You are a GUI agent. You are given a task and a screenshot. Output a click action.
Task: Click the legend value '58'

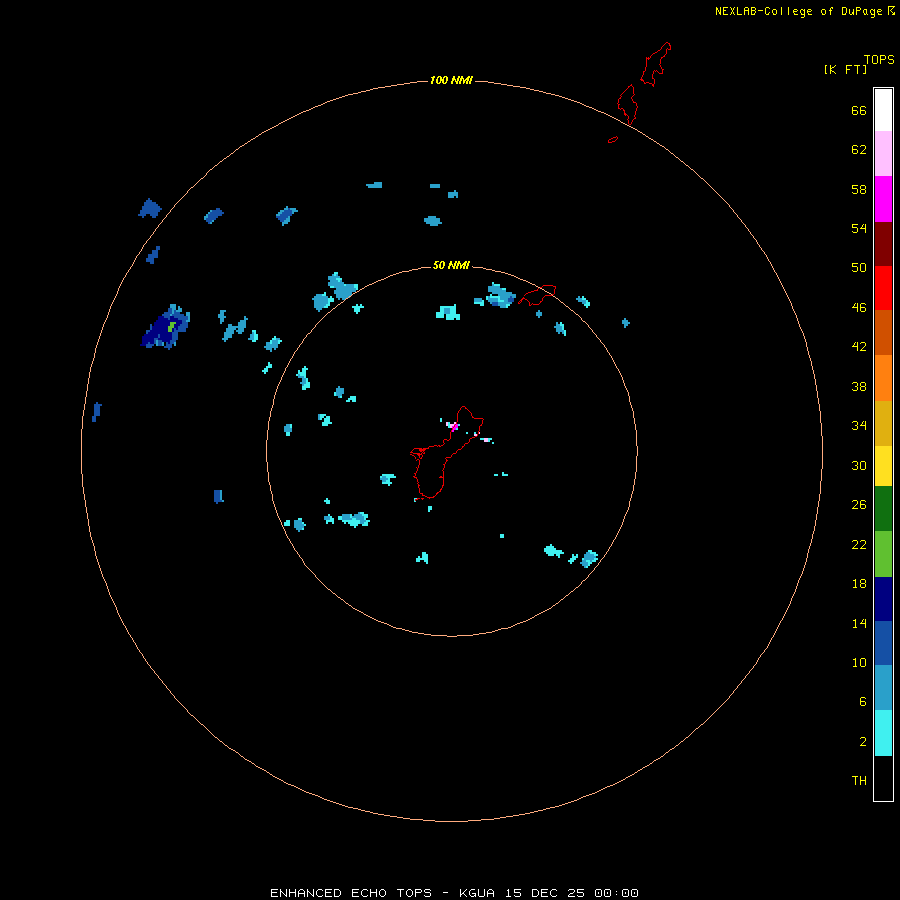tap(859, 189)
